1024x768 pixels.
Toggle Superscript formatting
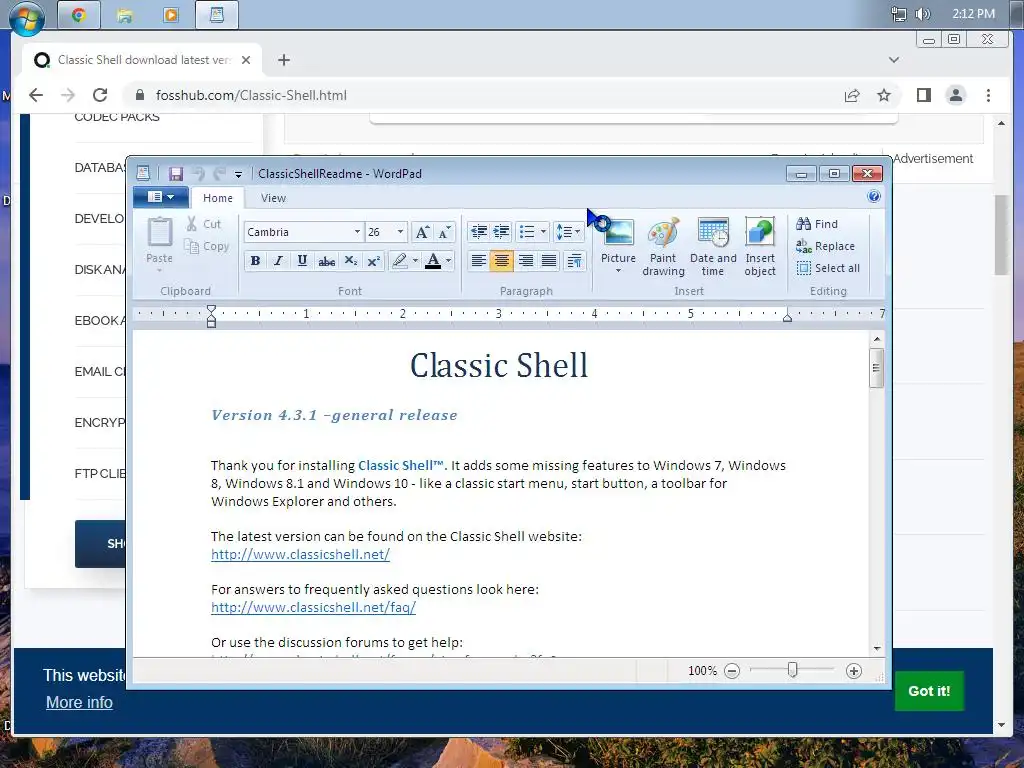(374, 261)
